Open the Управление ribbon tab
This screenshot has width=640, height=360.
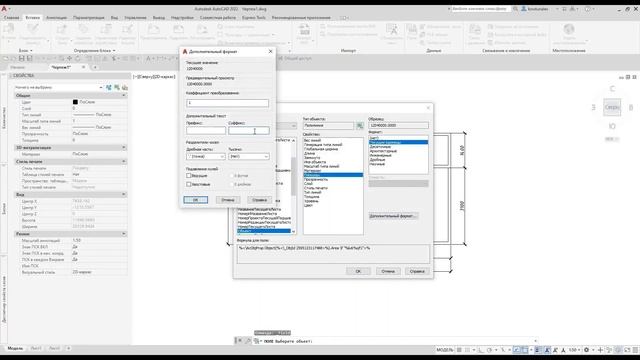point(135,18)
